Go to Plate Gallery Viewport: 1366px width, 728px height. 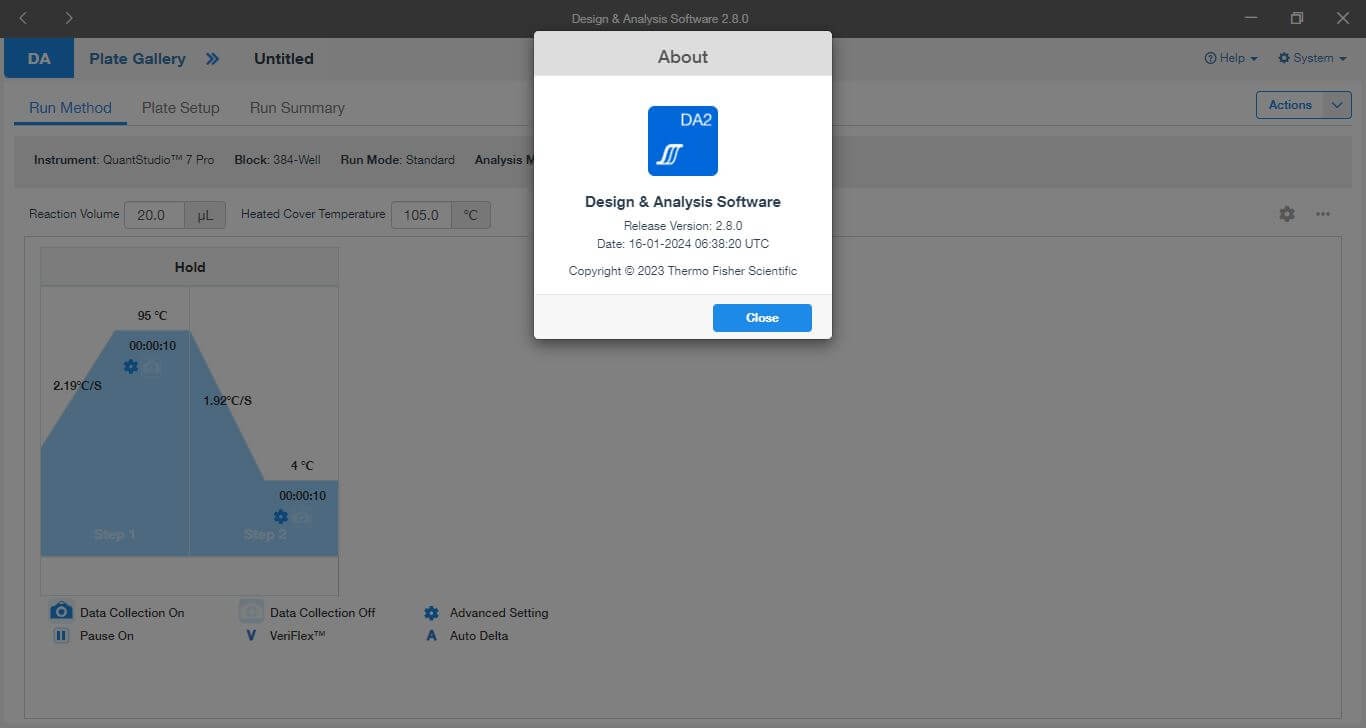[x=137, y=59]
